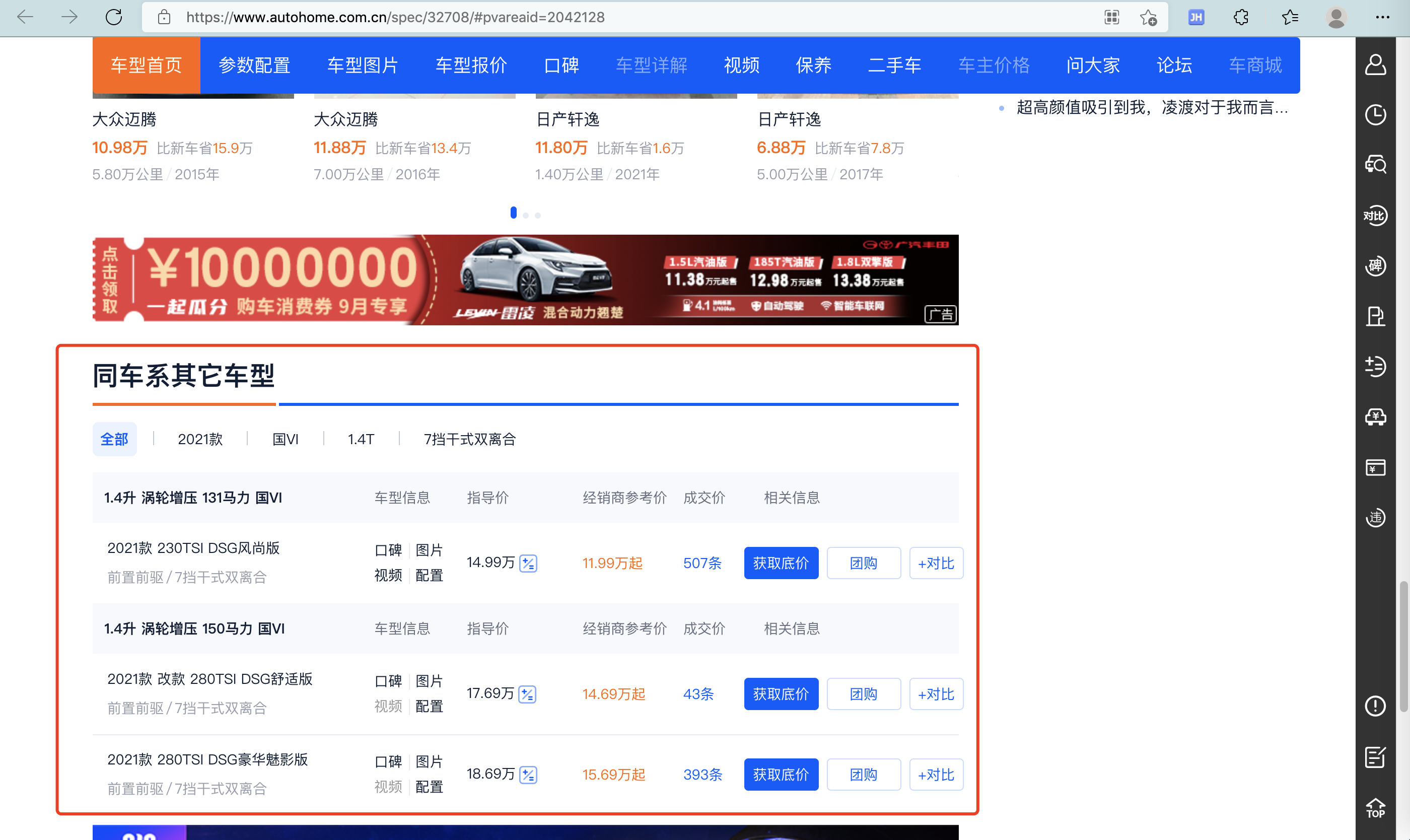Click the browser back arrow
This screenshot has height=840, width=1410.
point(25,17)
